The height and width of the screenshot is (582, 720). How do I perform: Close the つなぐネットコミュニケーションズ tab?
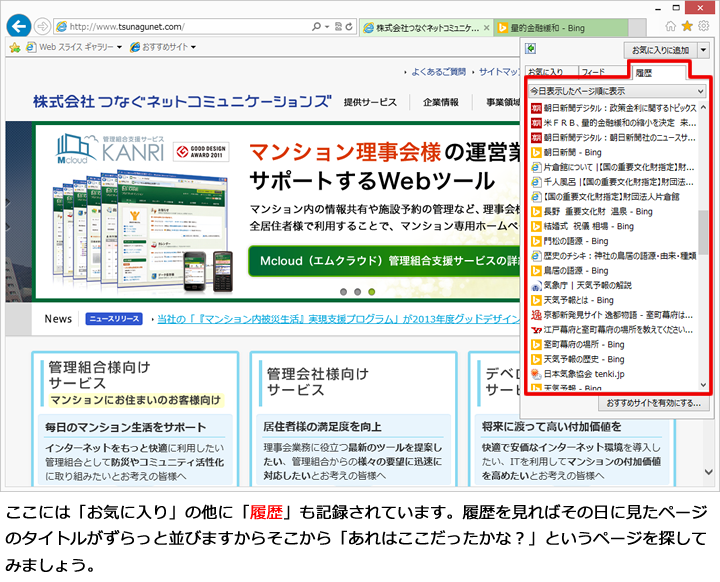[x=486, y=28]
